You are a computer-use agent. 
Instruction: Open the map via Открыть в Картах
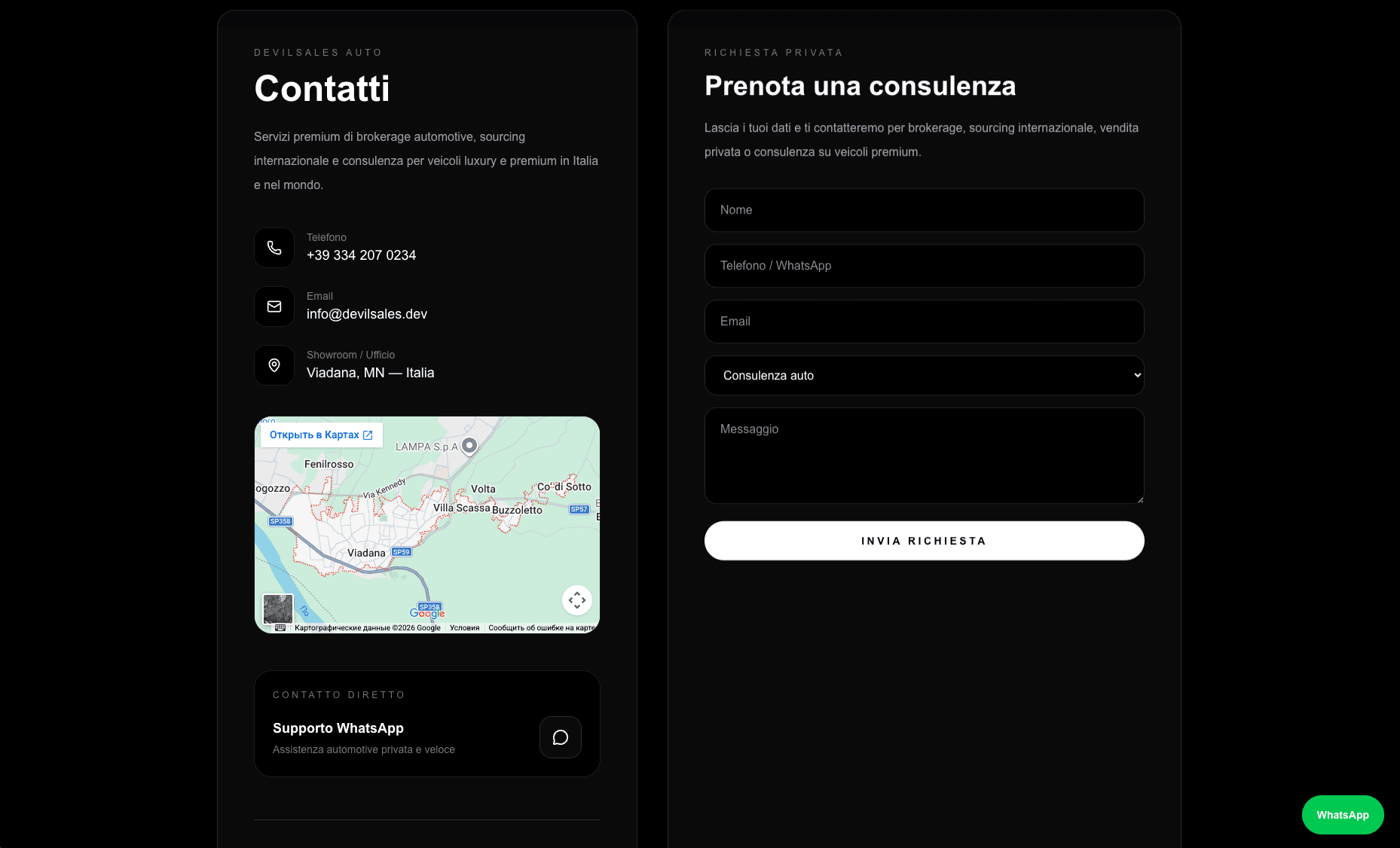tap(322, 435)
